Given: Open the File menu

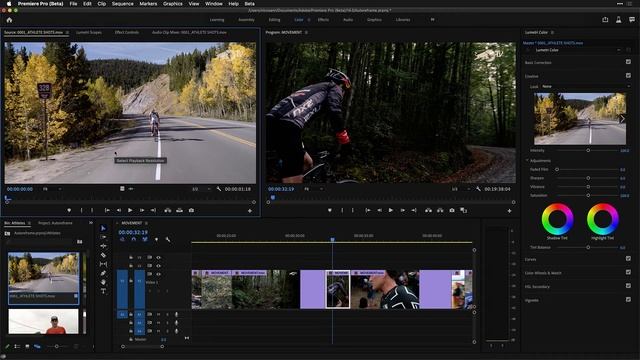Looking at the screenshot, I should tap(73, 4).
